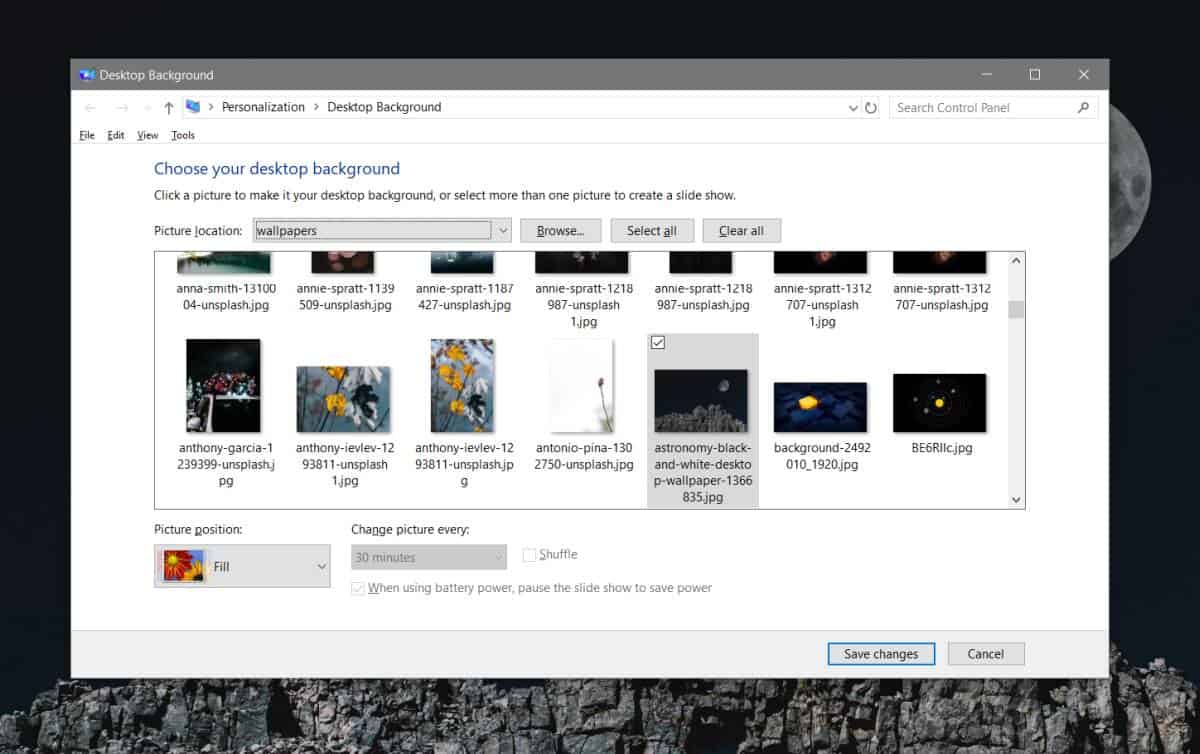Click the up arrow to navigate up
Viewport: 1200px width, 754px height.
tap(168, 107)
